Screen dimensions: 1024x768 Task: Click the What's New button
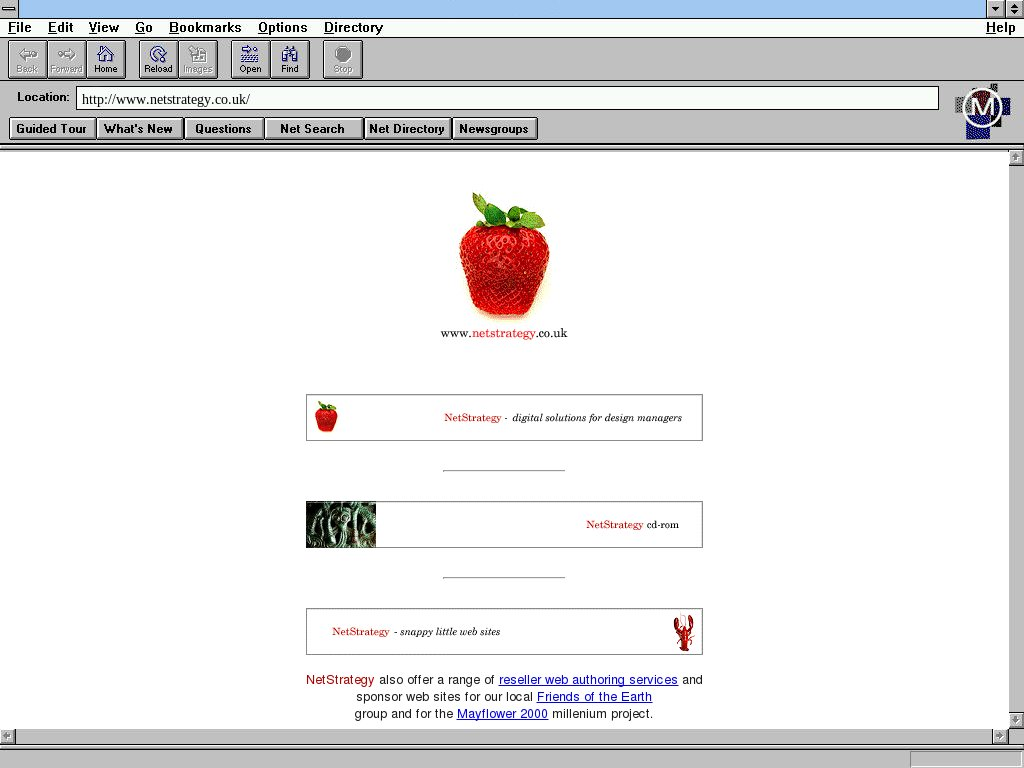[138, 129]
